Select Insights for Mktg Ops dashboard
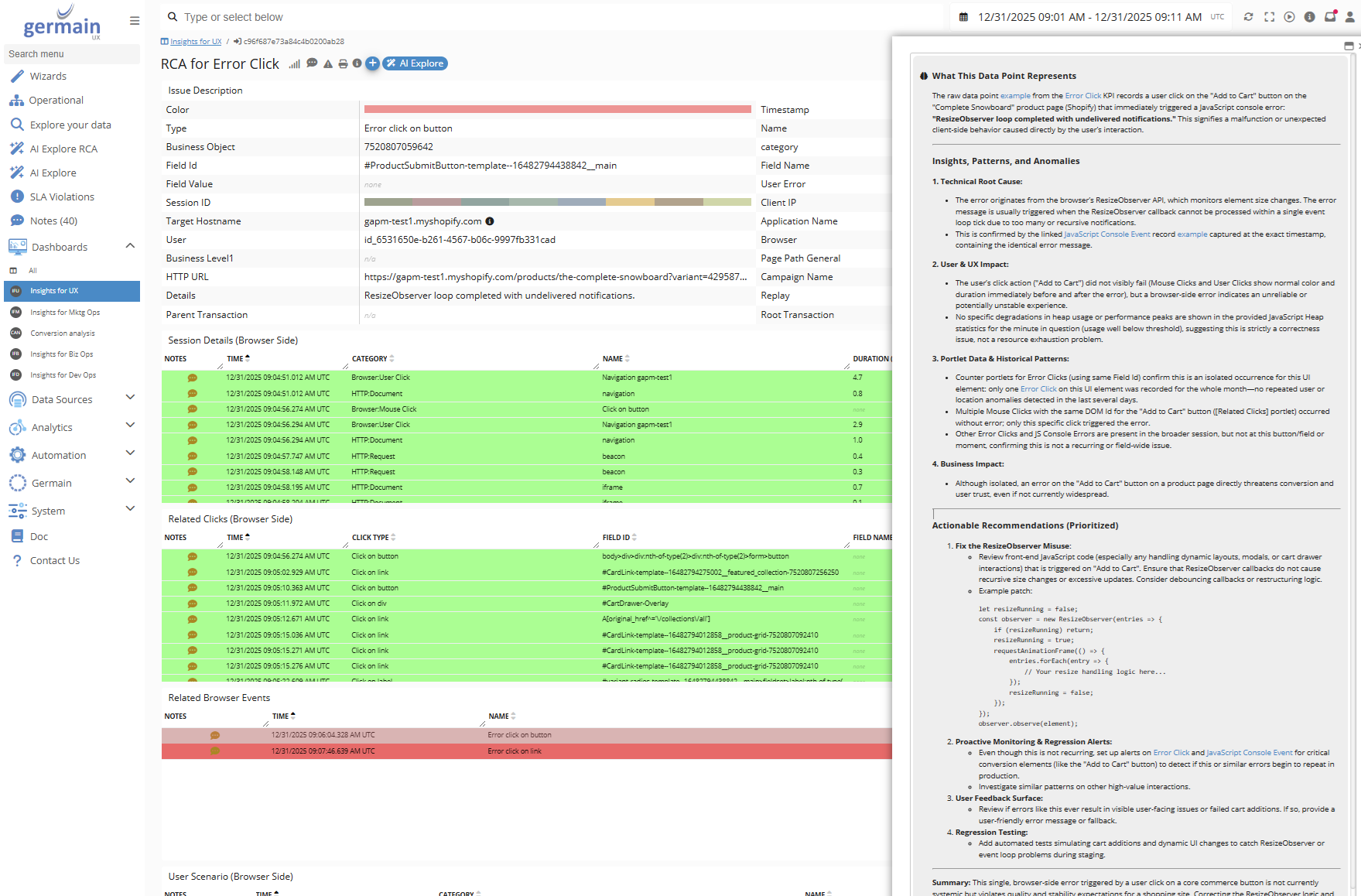The width and height of the screenshot is (1361, 896). coord(65,313)
